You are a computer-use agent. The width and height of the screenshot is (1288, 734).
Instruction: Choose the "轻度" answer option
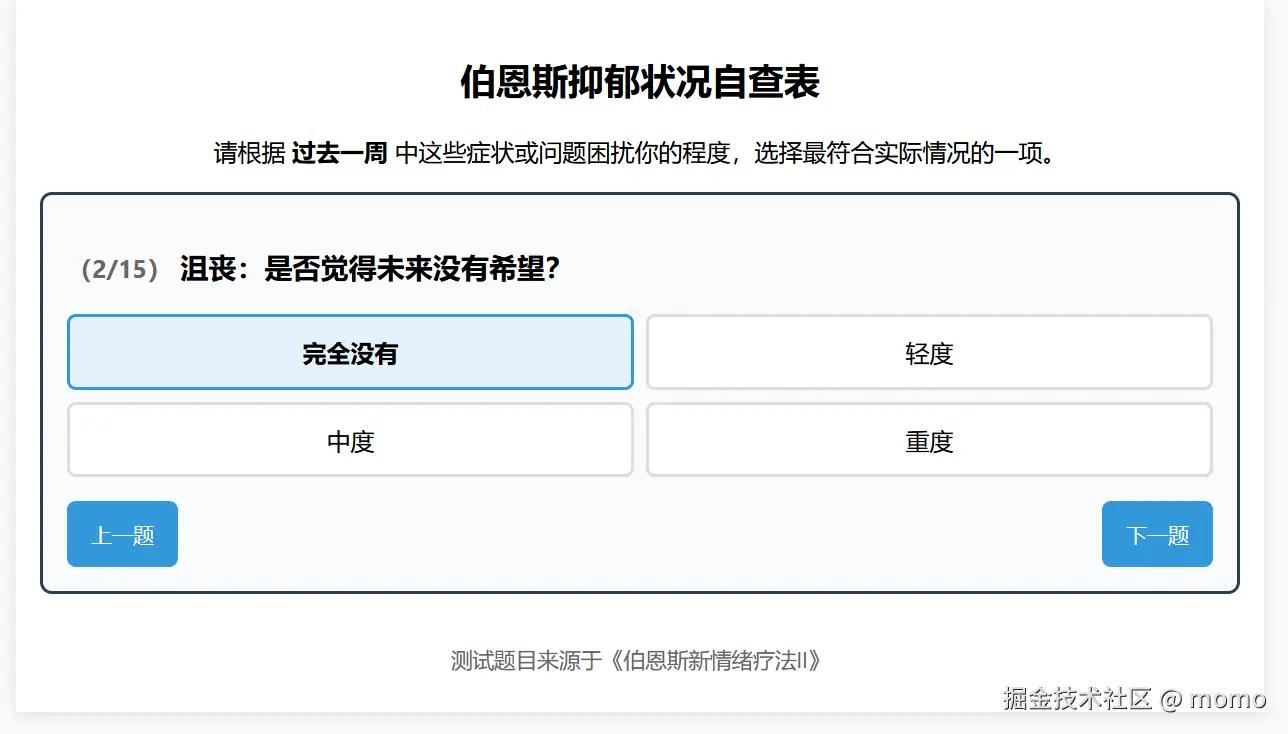[929, 353]
